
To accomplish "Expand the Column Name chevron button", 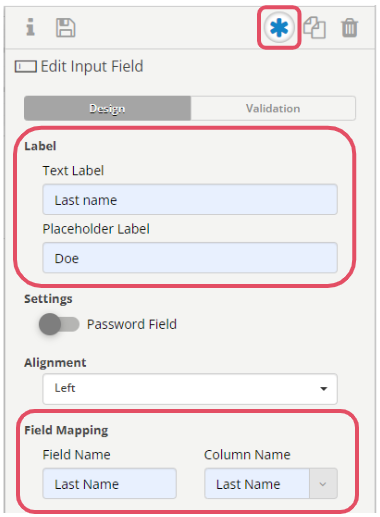I will (323, 484).
